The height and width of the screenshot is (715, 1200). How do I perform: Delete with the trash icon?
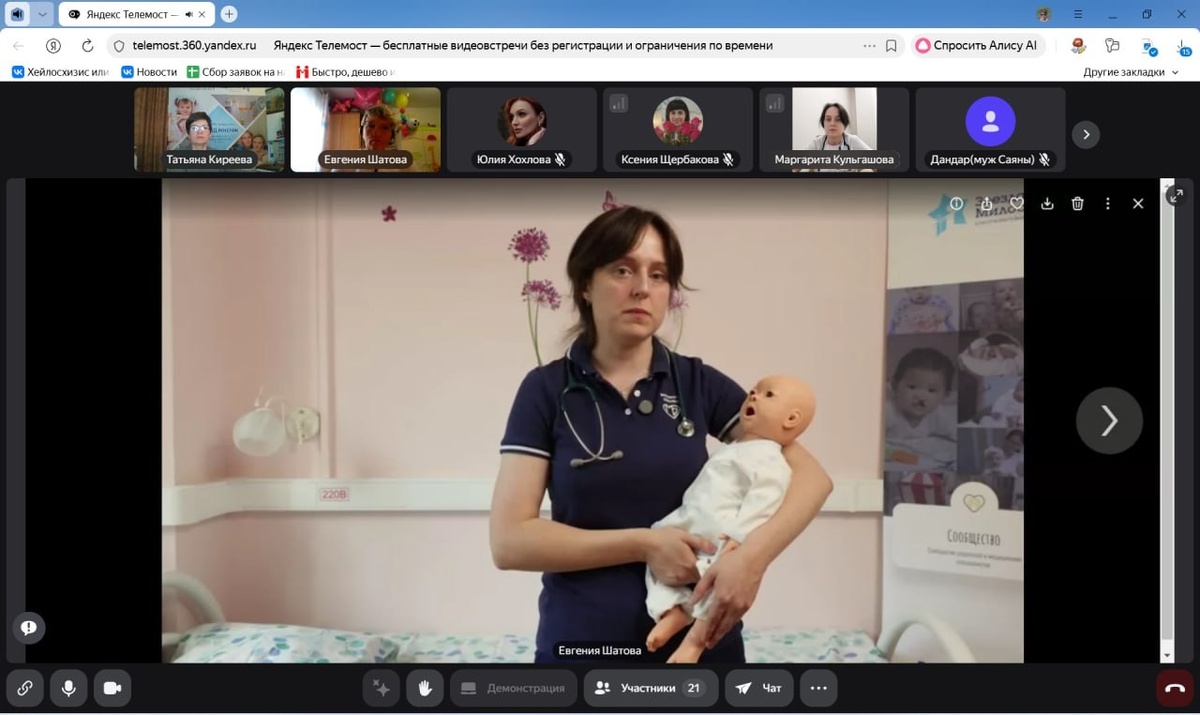1077,203
